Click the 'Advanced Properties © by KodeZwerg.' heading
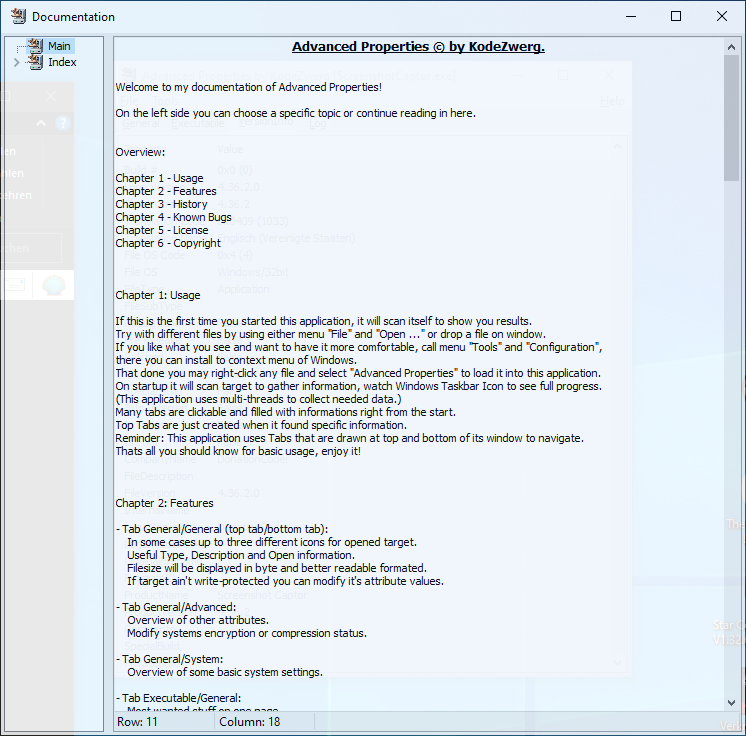This screenshot has height=736, width=746. [418, 47]
